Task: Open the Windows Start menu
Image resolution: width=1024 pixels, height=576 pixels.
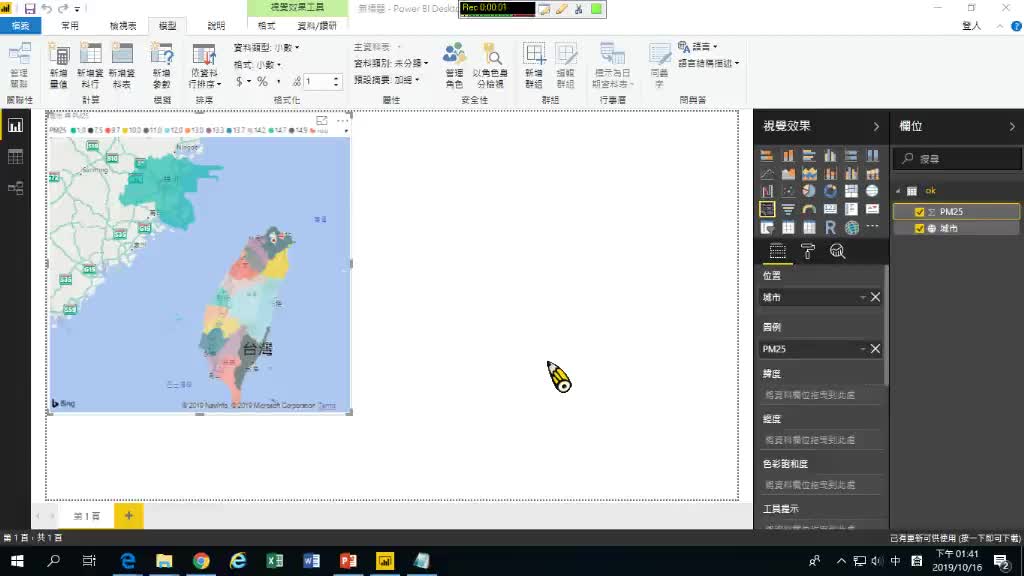Action: click(x=17, y=561)
